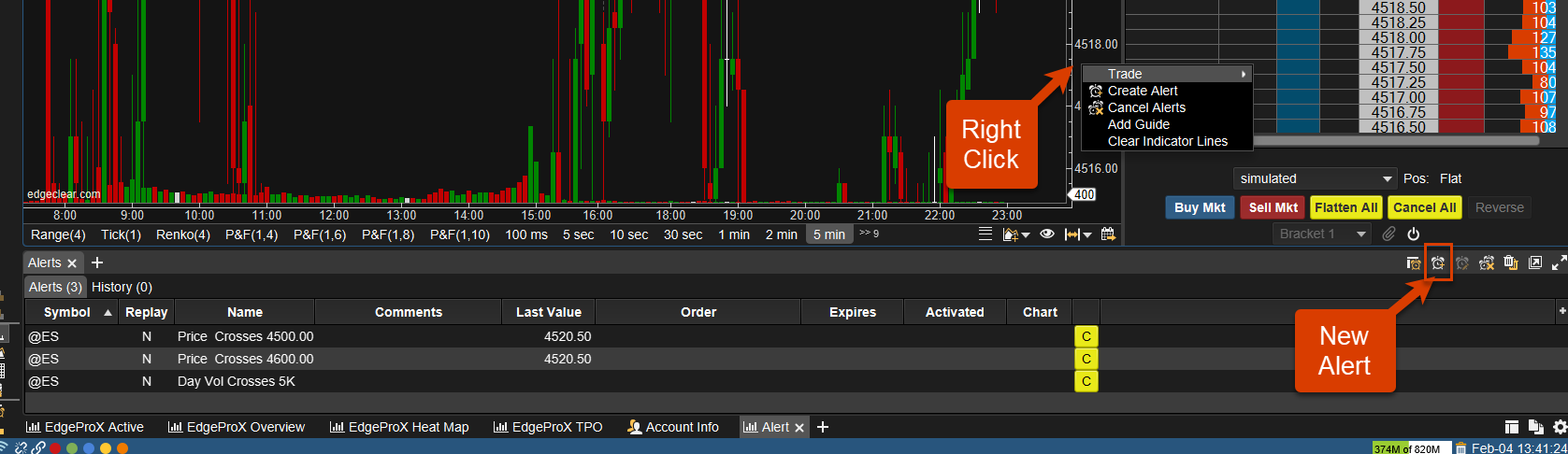Toggle the yellow C chart button for Price Crosses 4500.00
The width and height of the screenshot is (1568, 454).
coord(1086,336)
